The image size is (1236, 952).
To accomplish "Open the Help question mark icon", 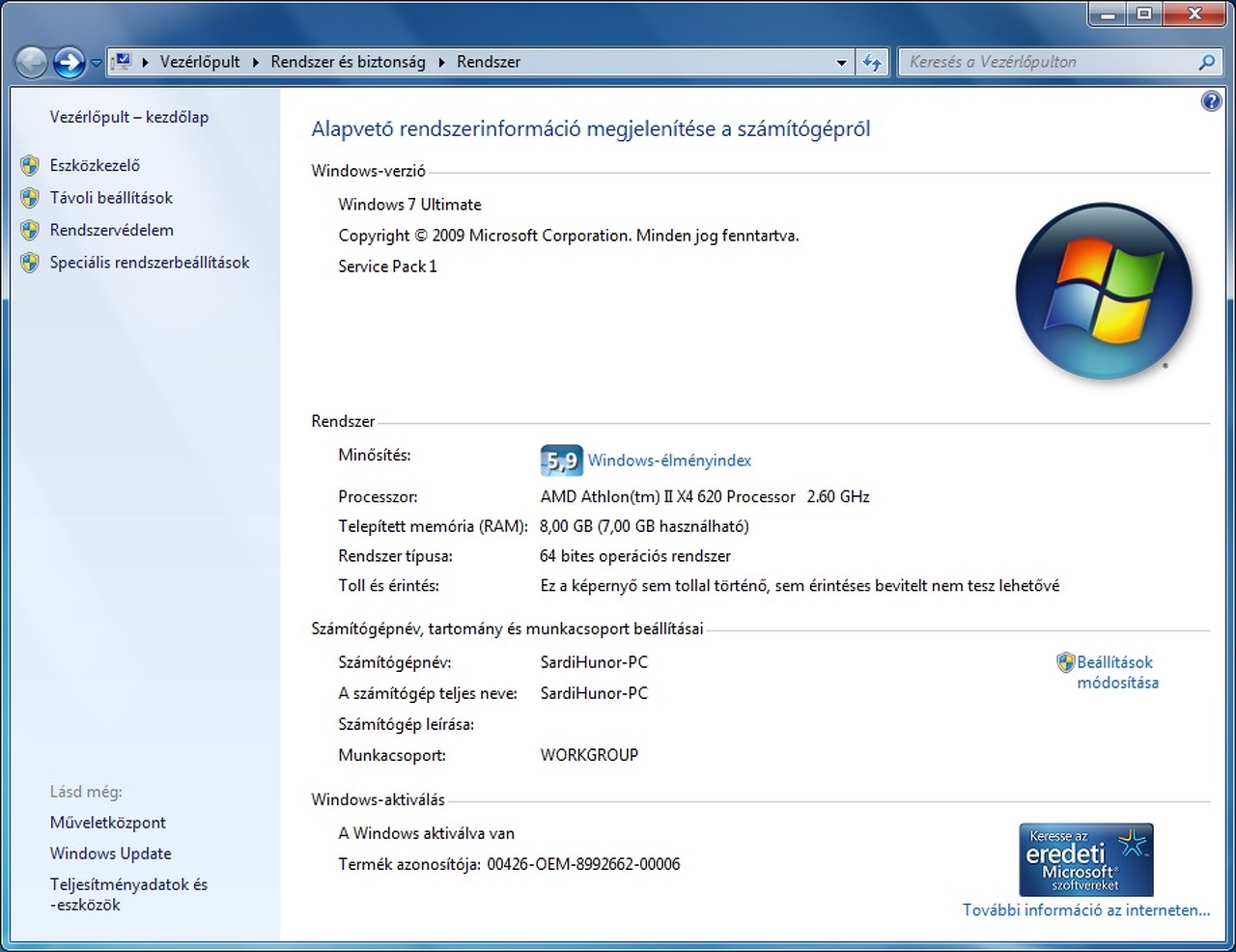I will coord(1211,101).
